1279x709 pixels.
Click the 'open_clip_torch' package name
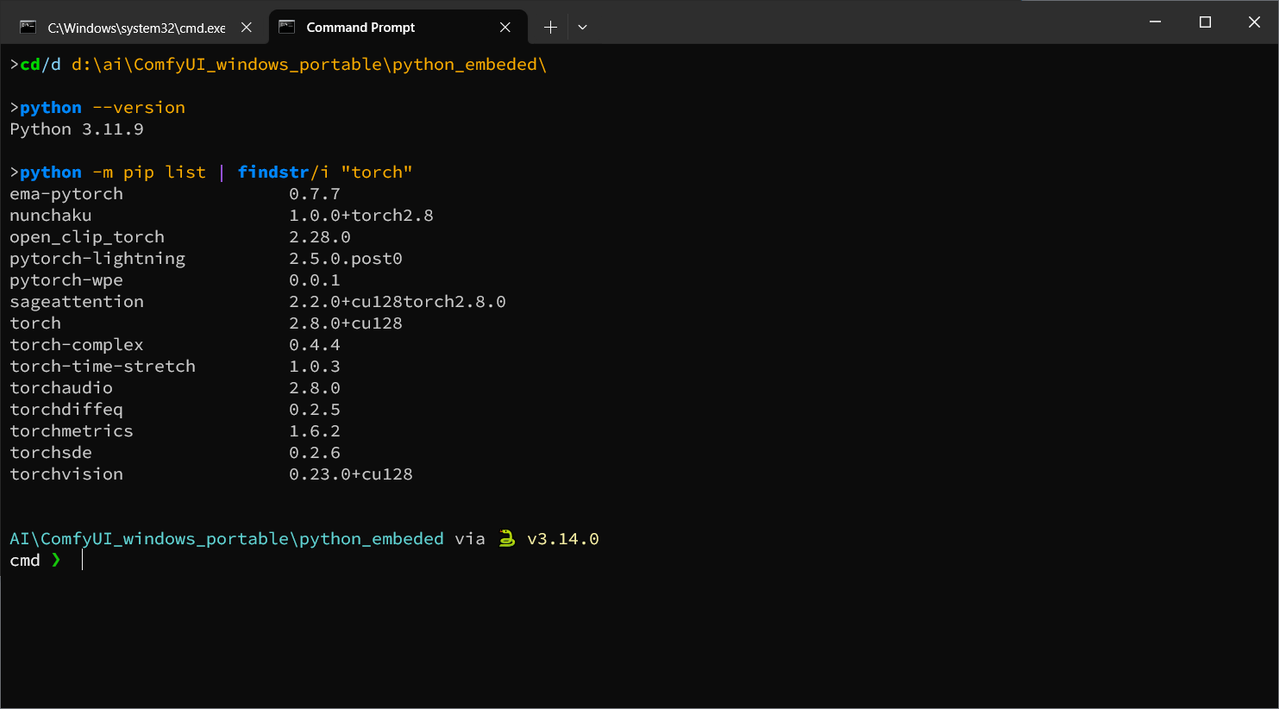click(87, 237)
